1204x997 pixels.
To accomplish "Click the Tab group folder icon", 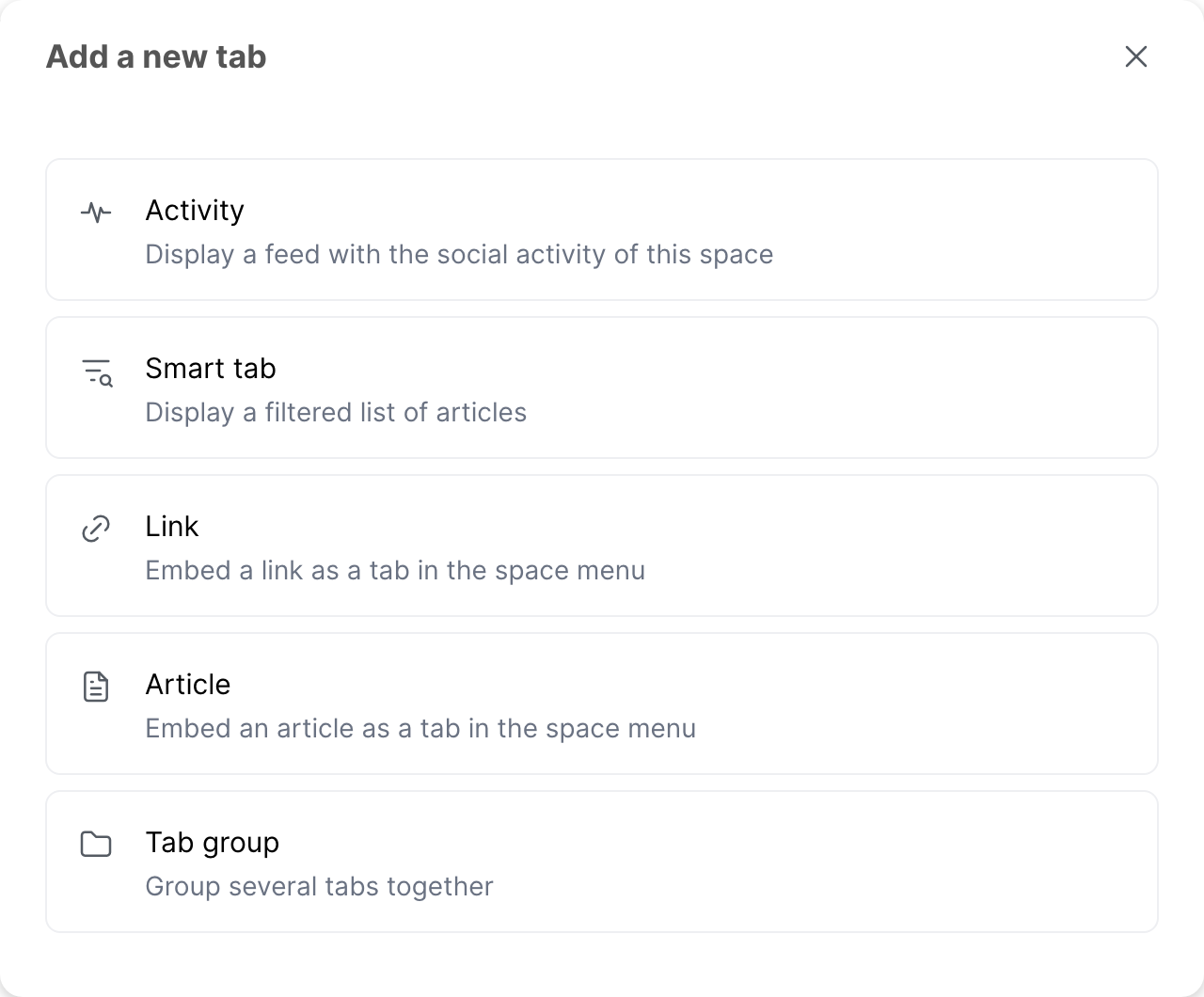I will [x=96, y=844].
